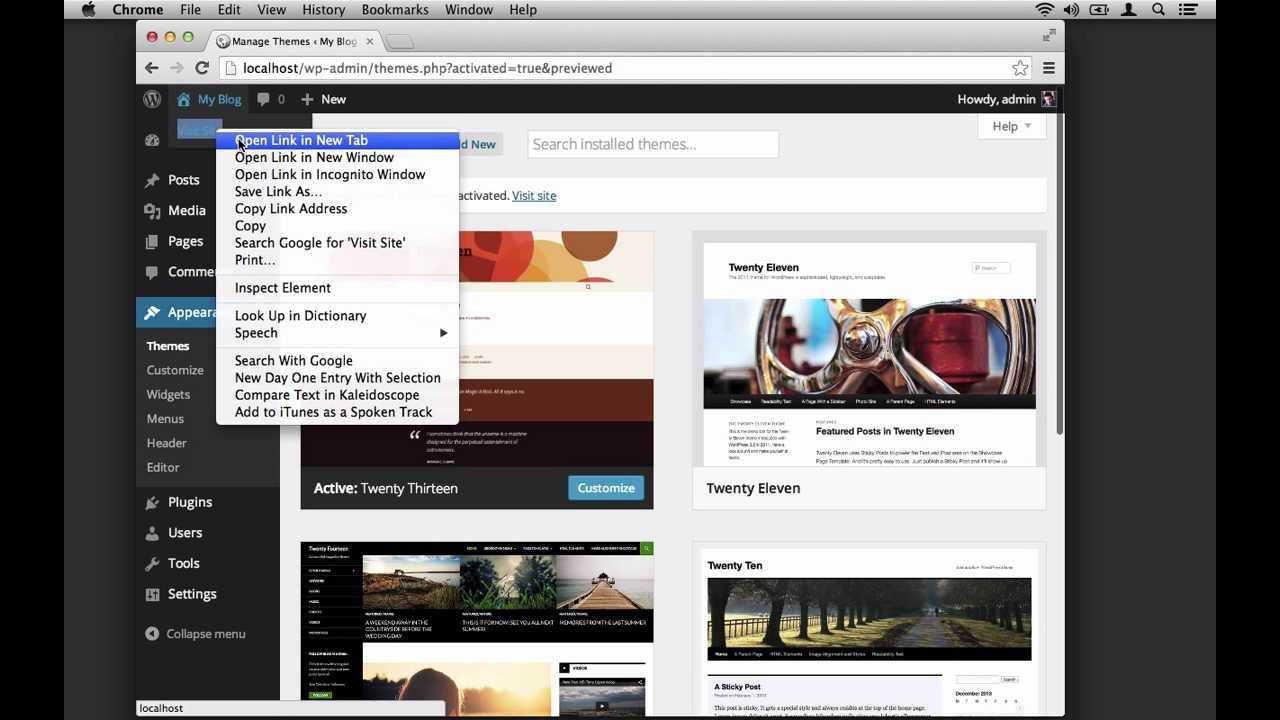Click the Comments icon in sidebar
1280x720 pixels.
(152, 271)
